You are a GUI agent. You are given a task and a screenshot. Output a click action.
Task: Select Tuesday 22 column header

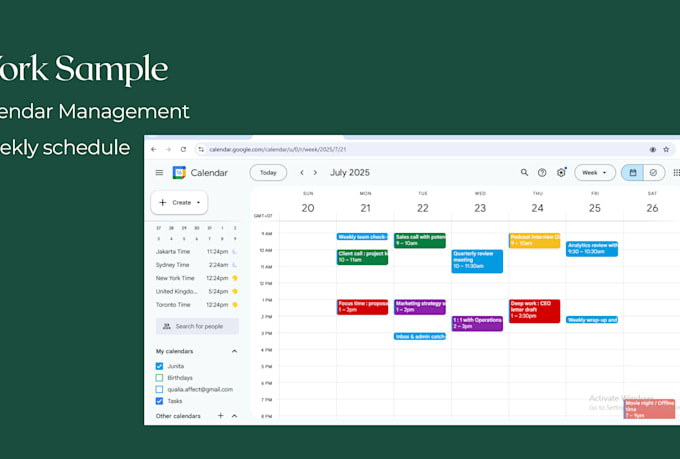(423, 203)
